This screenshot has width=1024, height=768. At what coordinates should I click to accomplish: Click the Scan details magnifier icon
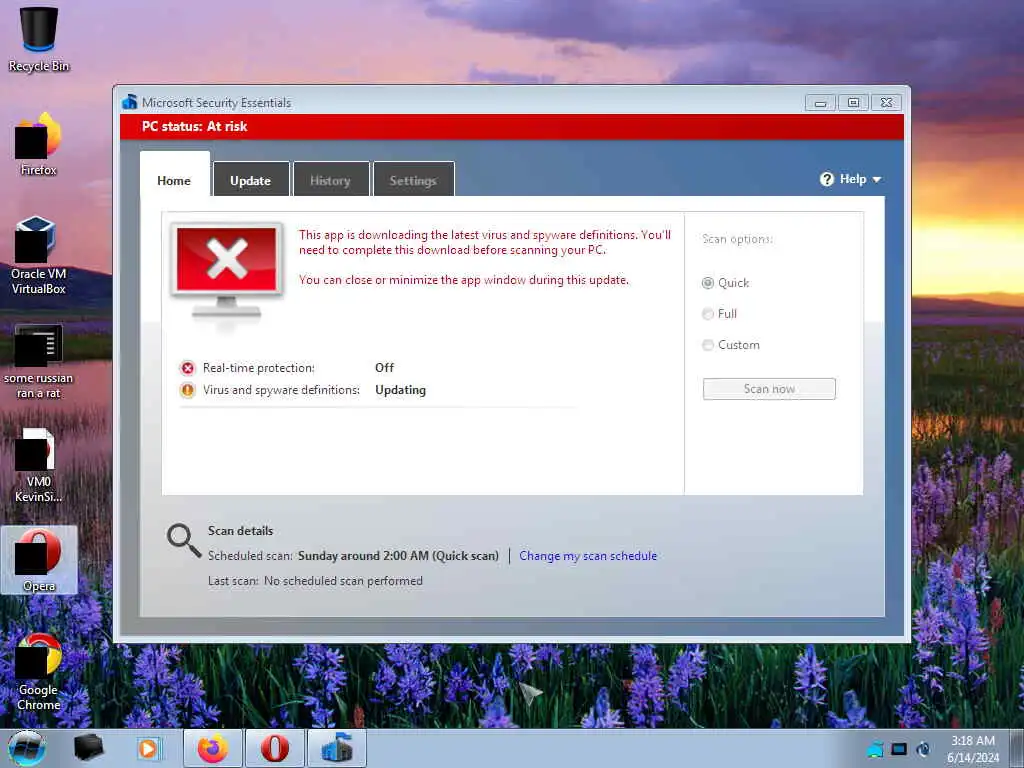click(184, 541)
